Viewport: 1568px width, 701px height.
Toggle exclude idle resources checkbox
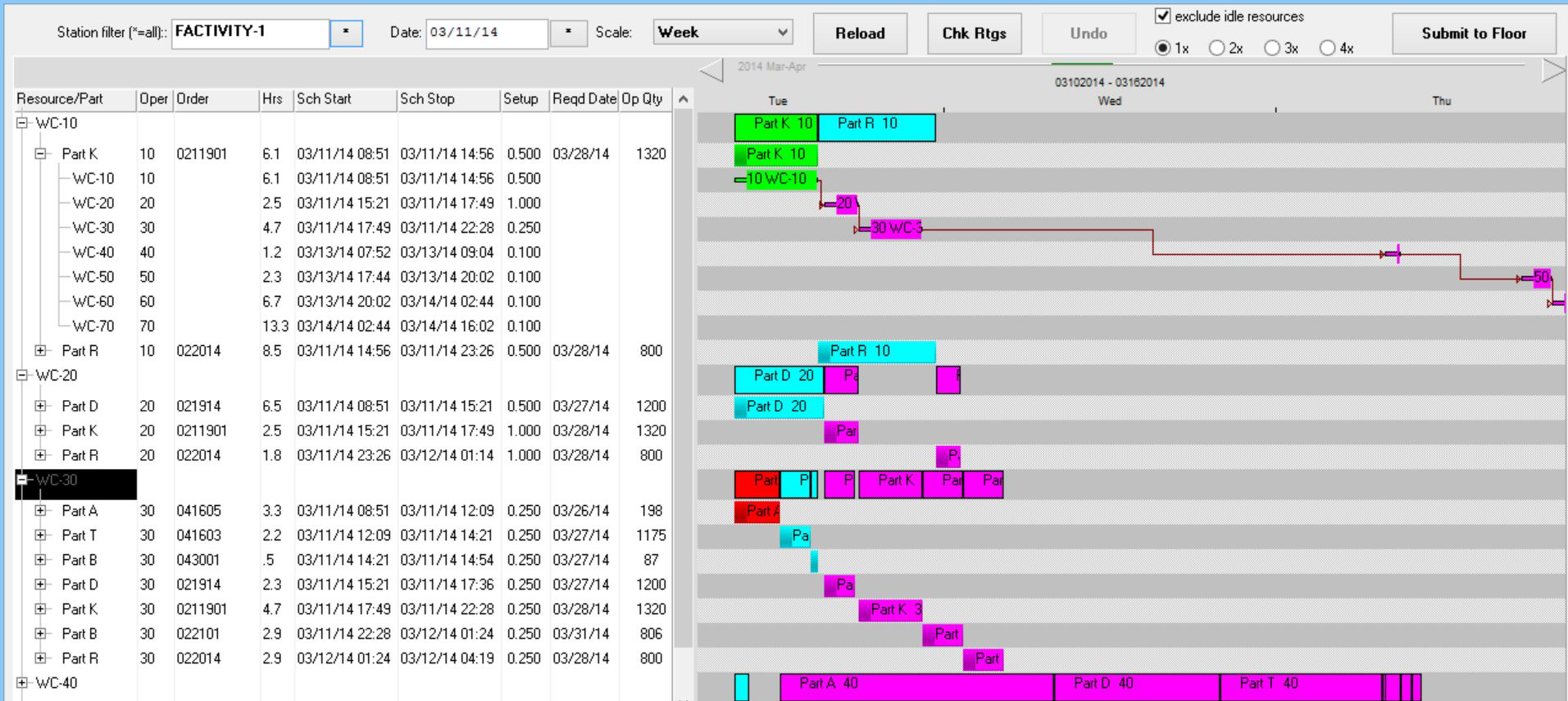pos(1162,16)
